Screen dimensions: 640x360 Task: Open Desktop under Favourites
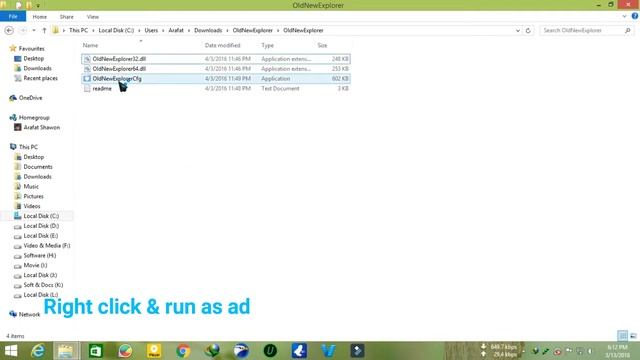click(33, 58)
